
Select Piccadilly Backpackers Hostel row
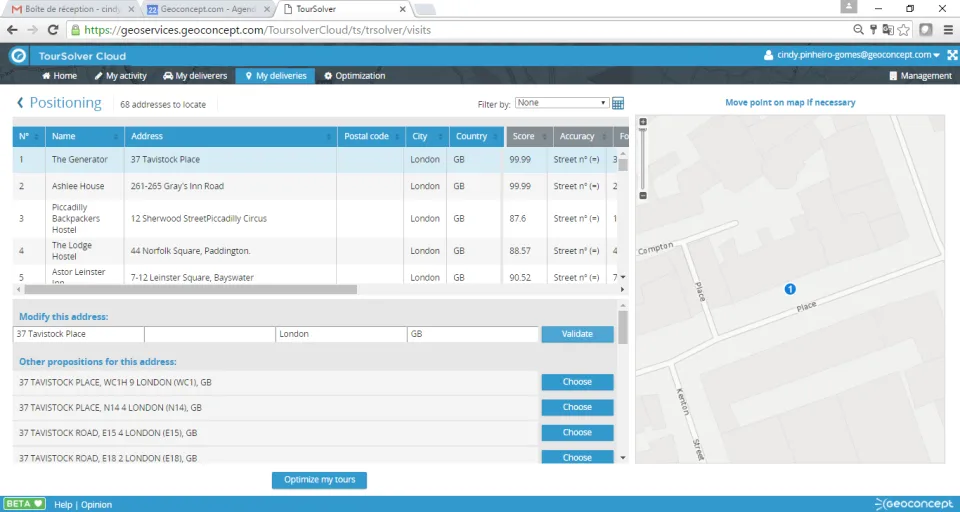click(315, 219)
